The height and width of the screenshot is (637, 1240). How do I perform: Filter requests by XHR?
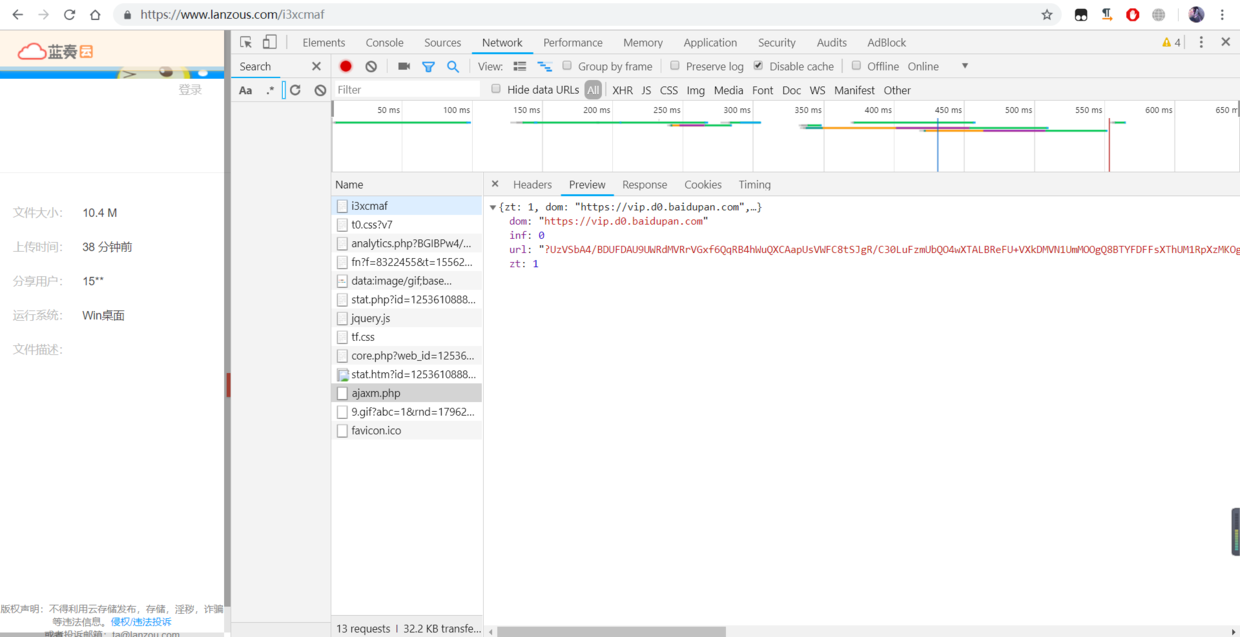pos(622,90)
